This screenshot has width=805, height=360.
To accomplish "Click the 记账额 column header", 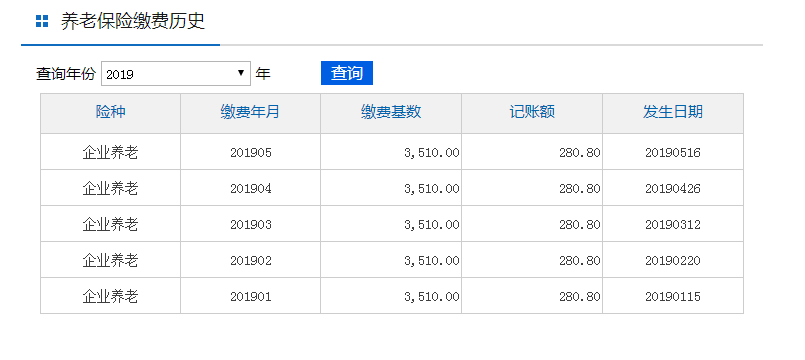I will pos(532,112).
